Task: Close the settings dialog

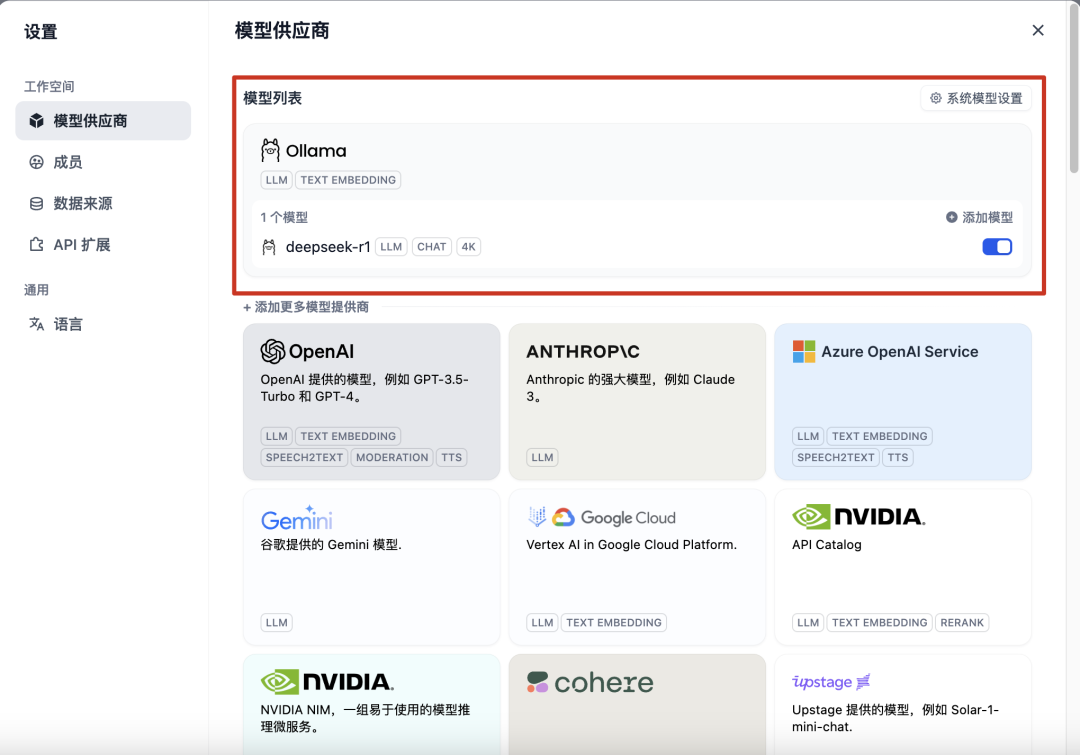Action: (x=1038, y=30)
